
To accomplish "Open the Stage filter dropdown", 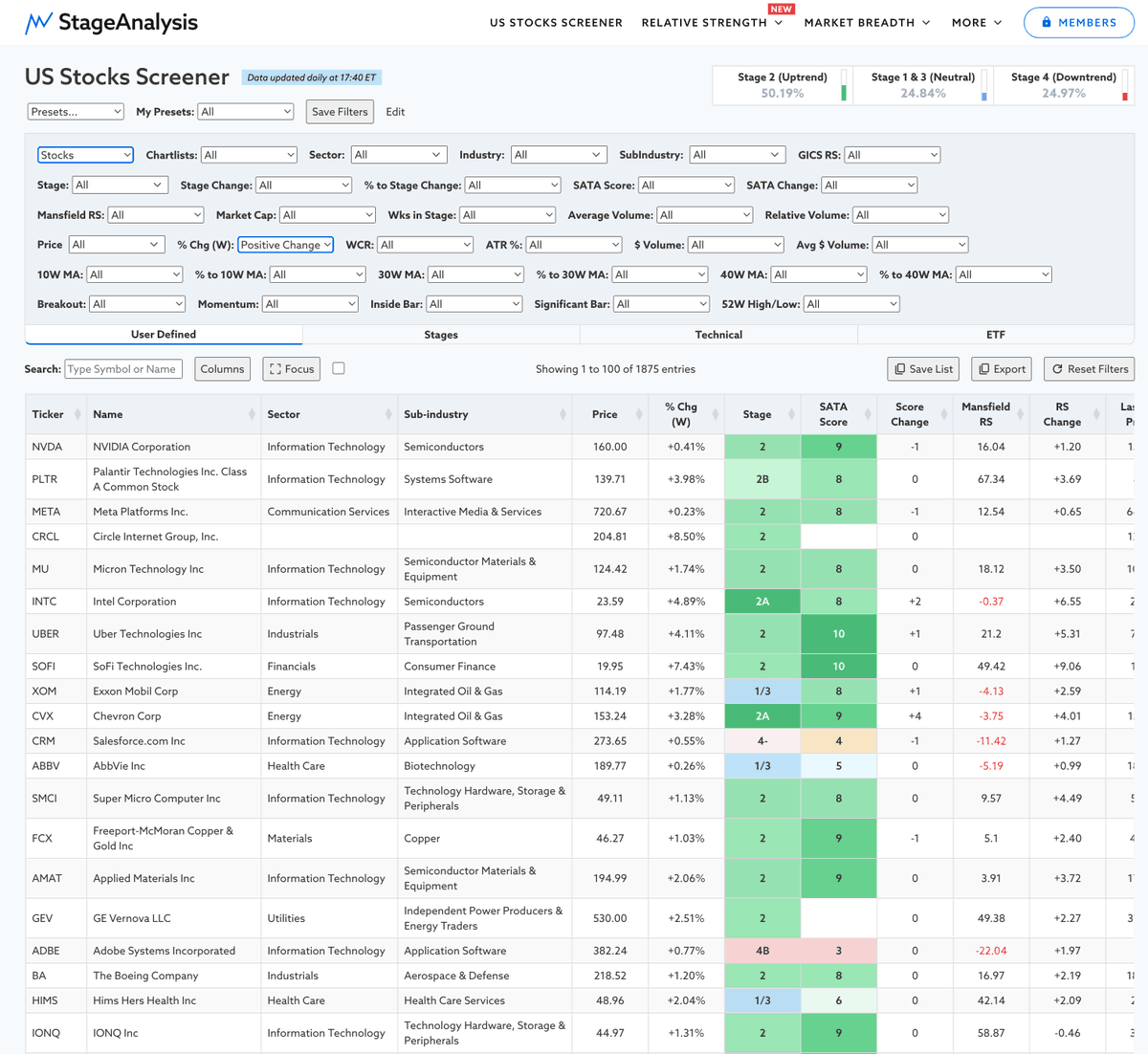I will click(121, 186).
